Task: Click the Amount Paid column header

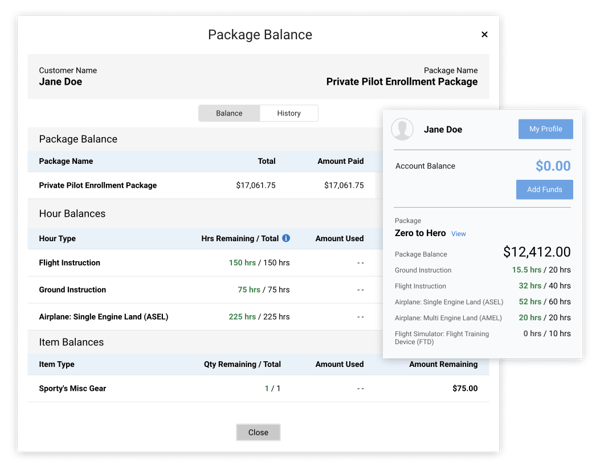Action: pyautogui.click(x=341, y=161)
